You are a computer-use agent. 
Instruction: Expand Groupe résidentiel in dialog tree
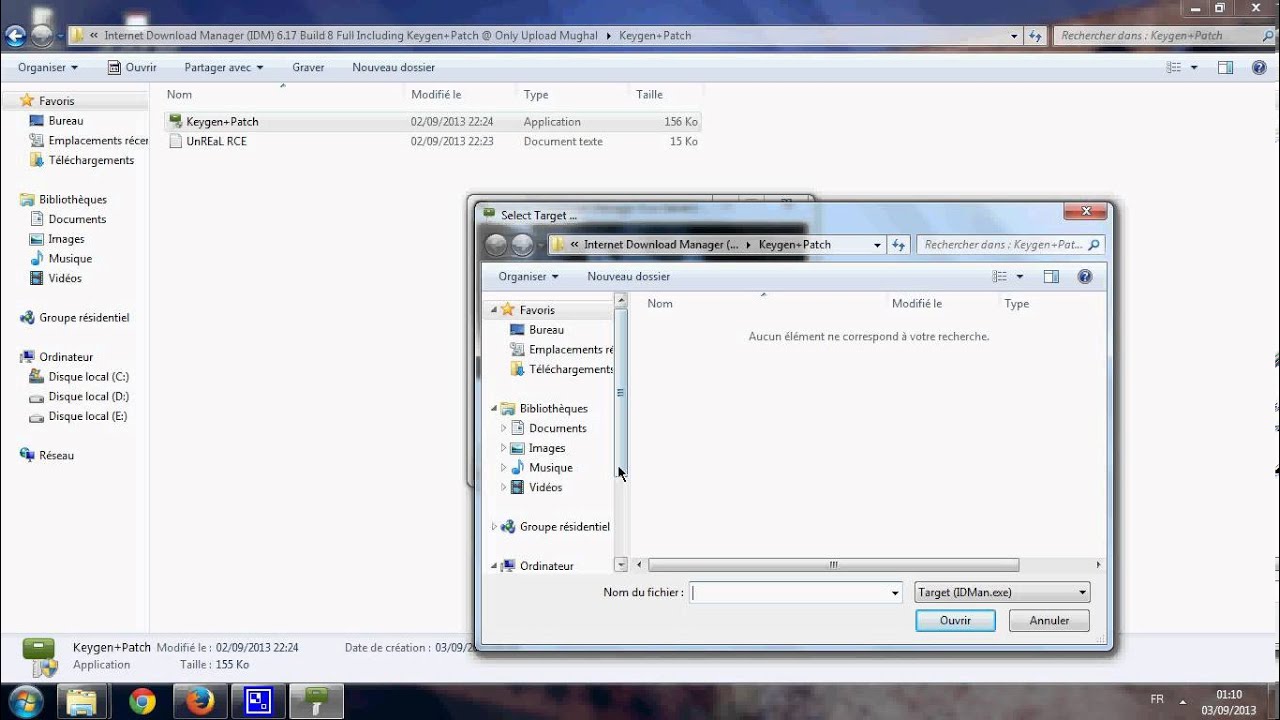[x=494, y=527]
